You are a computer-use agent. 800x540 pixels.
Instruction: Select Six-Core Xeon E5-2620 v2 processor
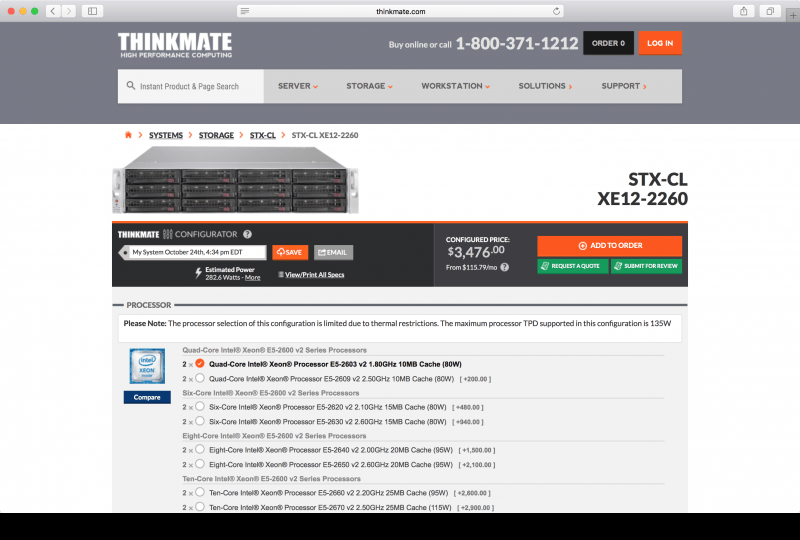(201, 407)
